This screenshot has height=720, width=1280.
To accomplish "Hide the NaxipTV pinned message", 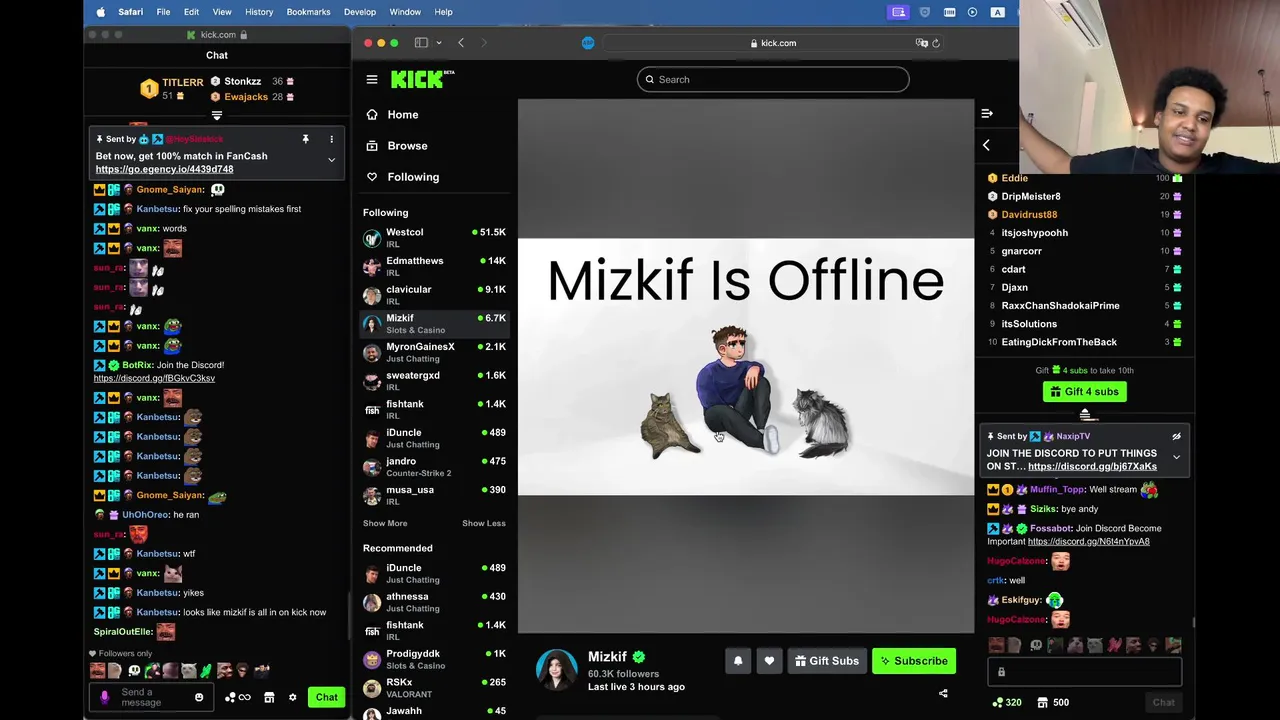I will point(1176,436).
